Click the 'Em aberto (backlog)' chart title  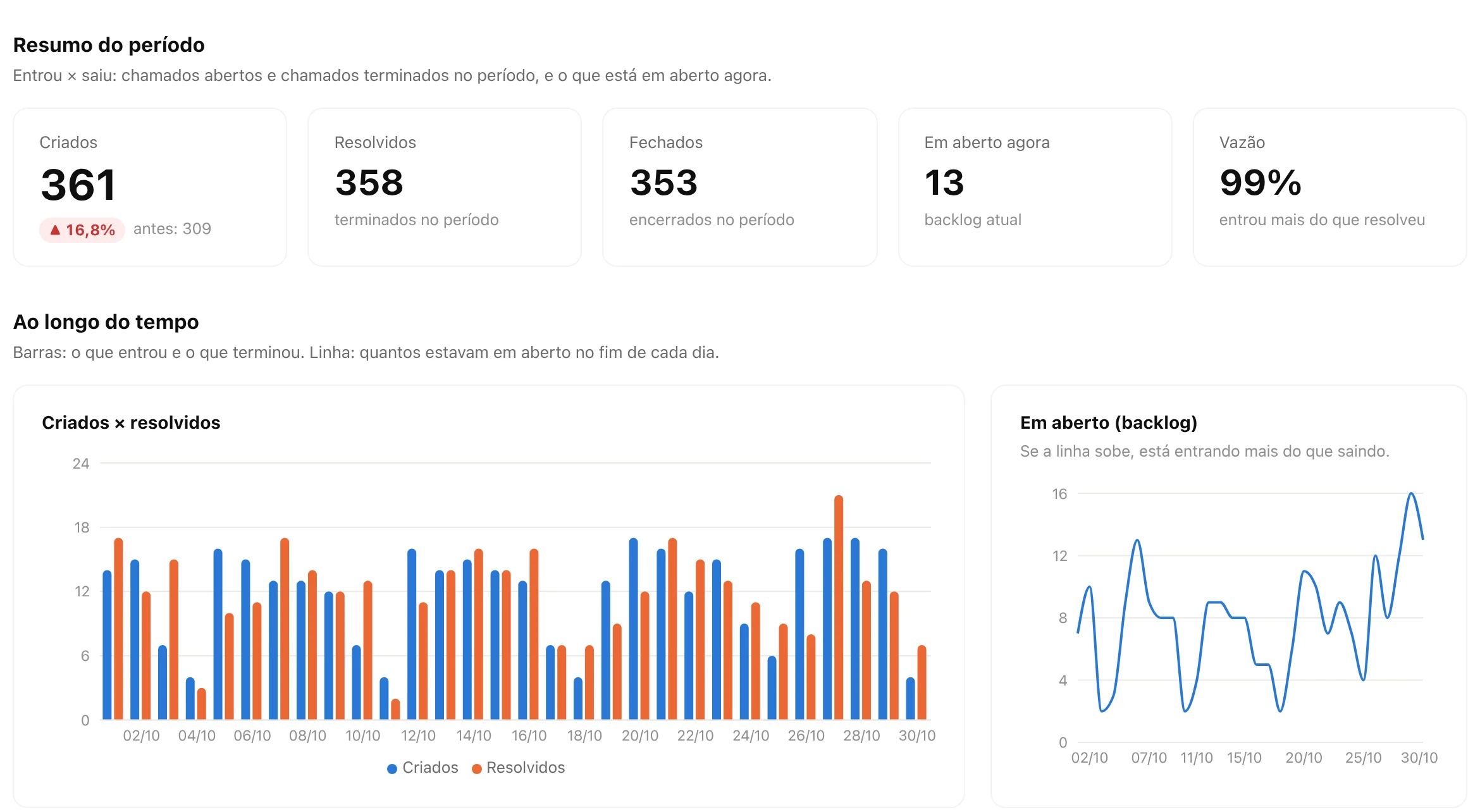pyautogui.click(x=1109, y=422)
